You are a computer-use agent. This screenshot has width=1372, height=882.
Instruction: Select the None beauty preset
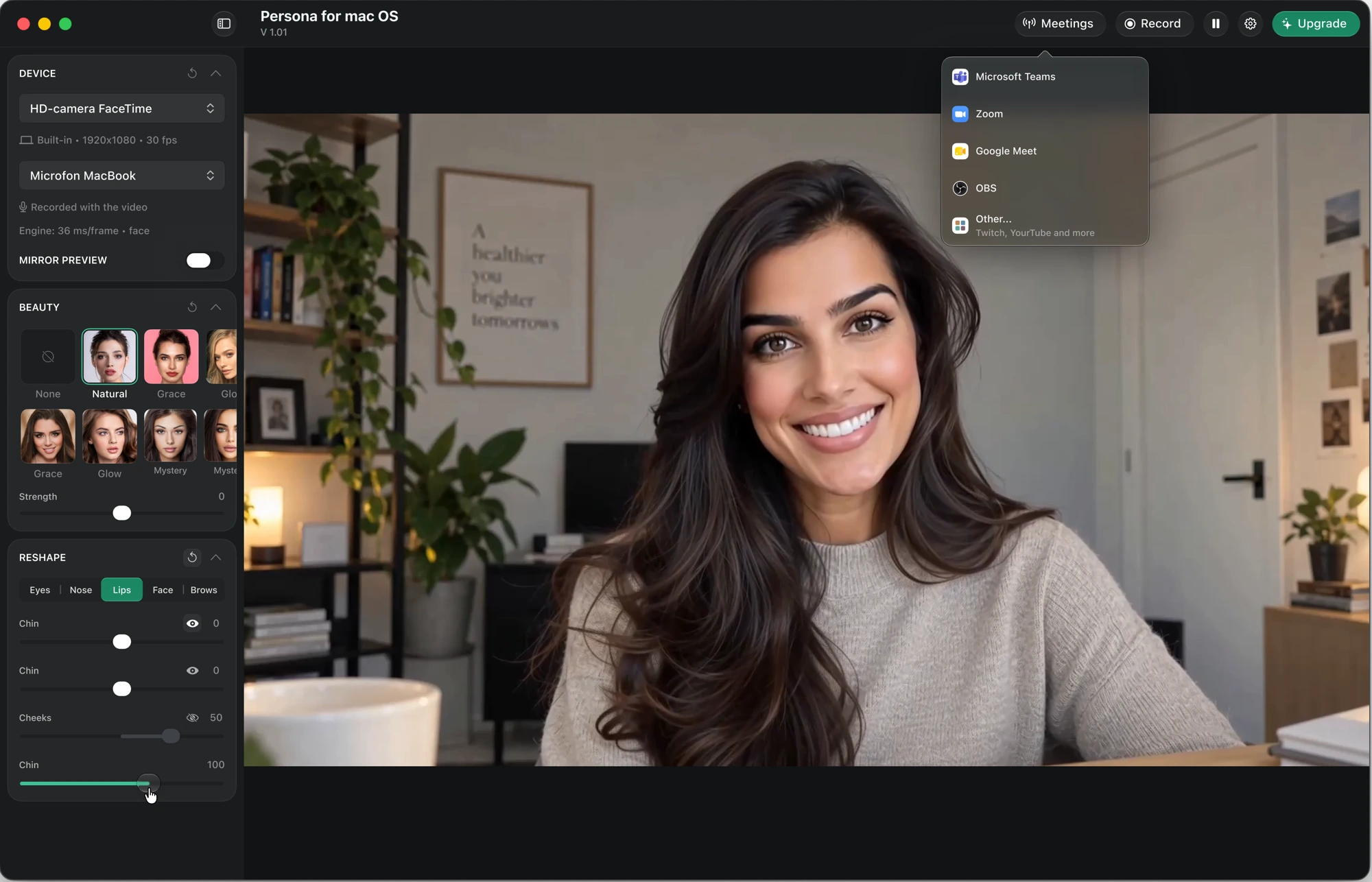tap(48, 357)
